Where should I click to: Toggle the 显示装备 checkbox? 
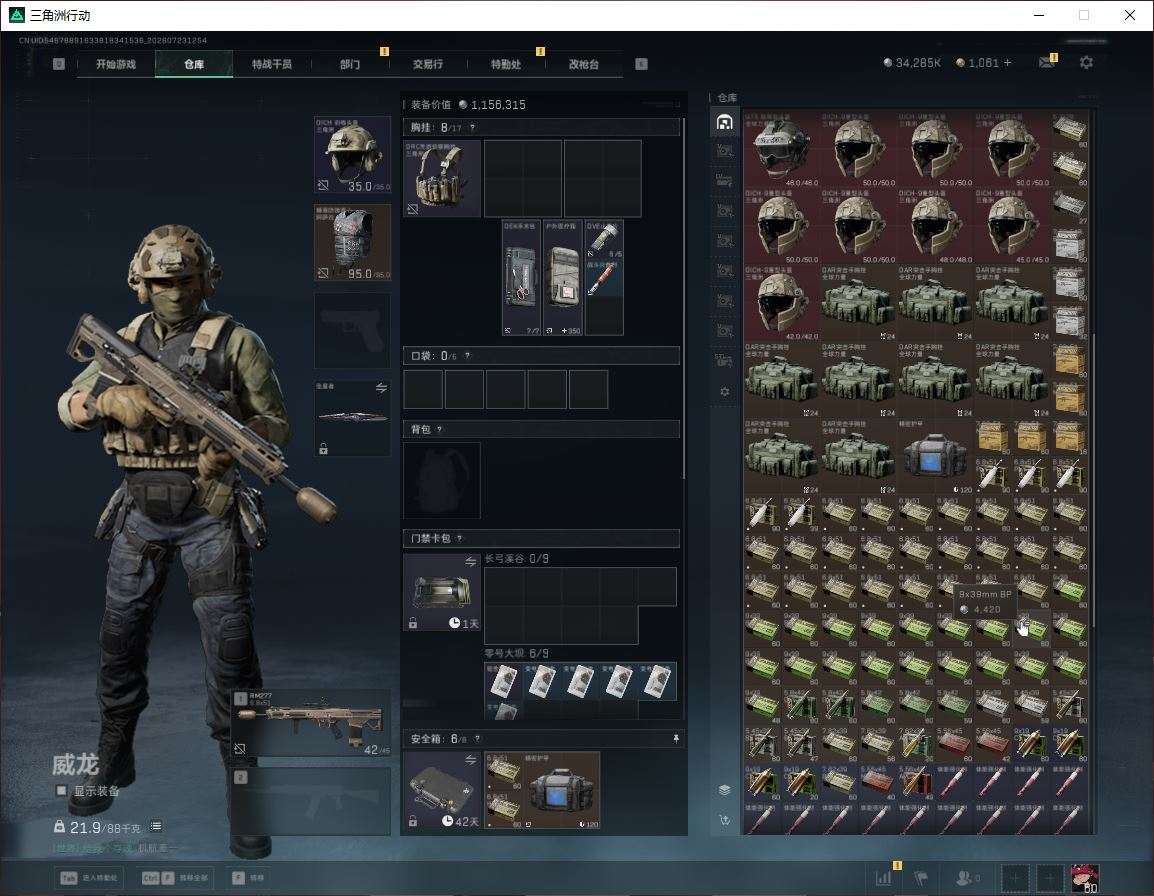(x=61, y=791)
